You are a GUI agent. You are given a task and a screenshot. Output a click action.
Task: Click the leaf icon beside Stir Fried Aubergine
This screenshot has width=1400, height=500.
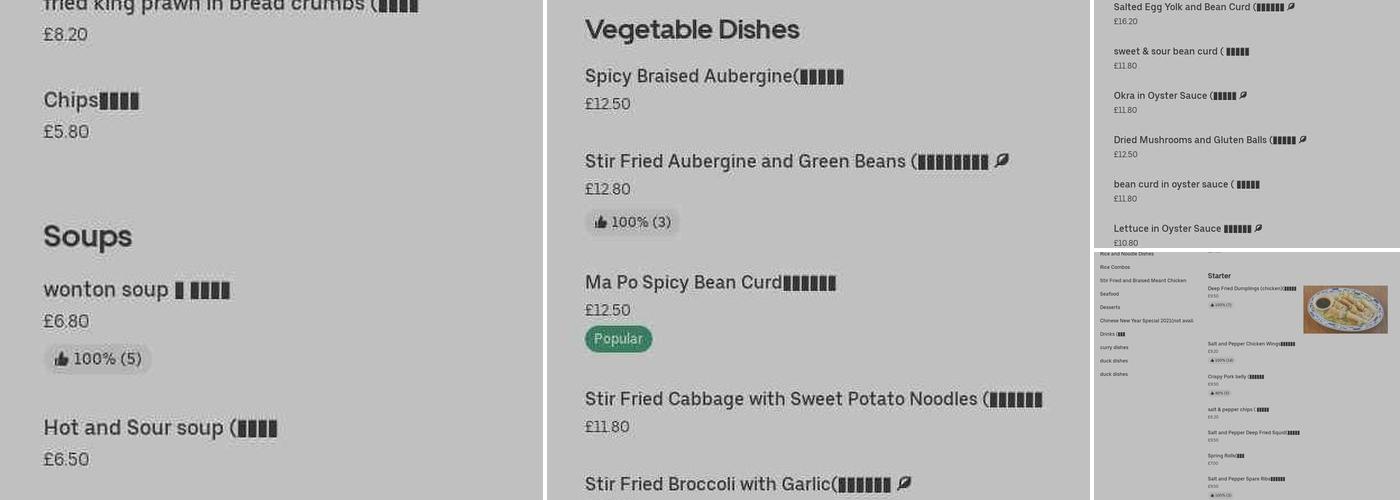click(1001, 161)
